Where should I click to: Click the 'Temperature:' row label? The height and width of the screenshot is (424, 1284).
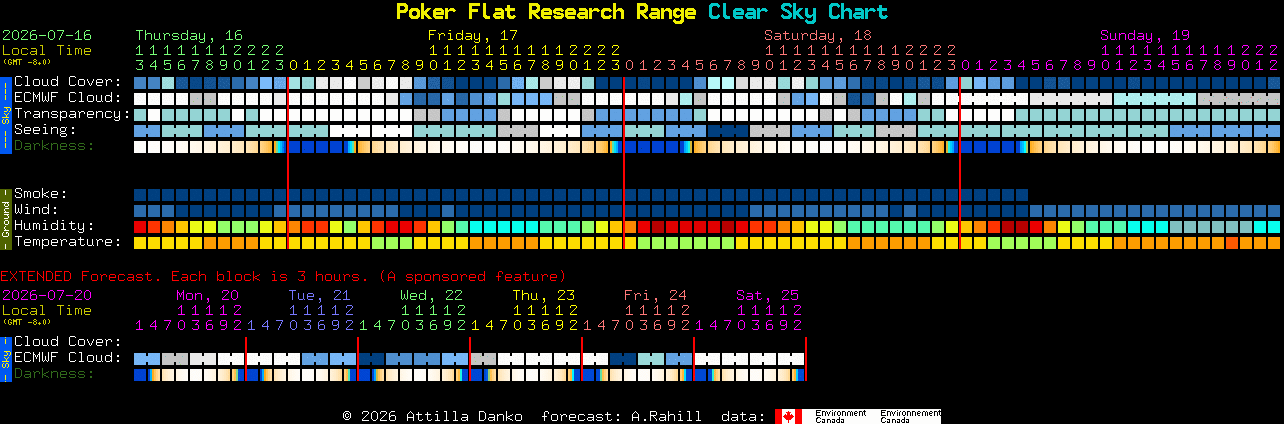click(68, 242)
